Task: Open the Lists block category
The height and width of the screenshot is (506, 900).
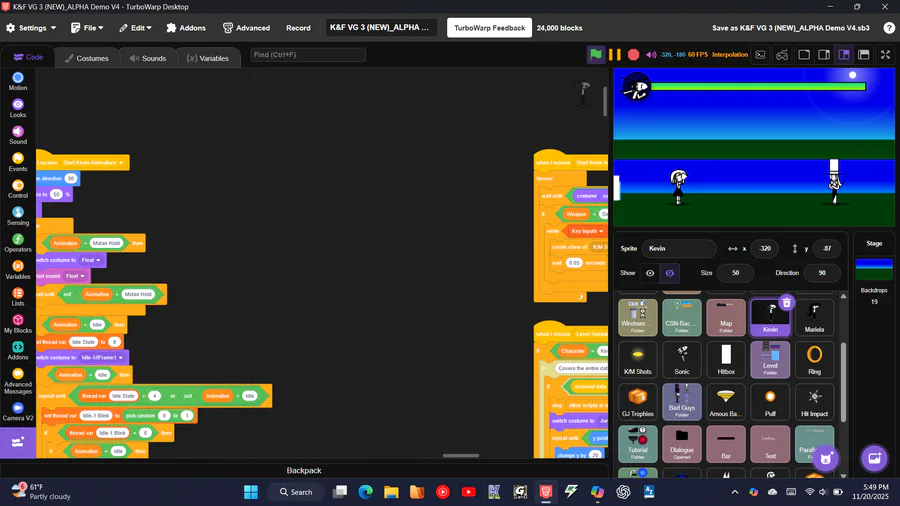Action: pyautogui.click(x=18, y=297)
